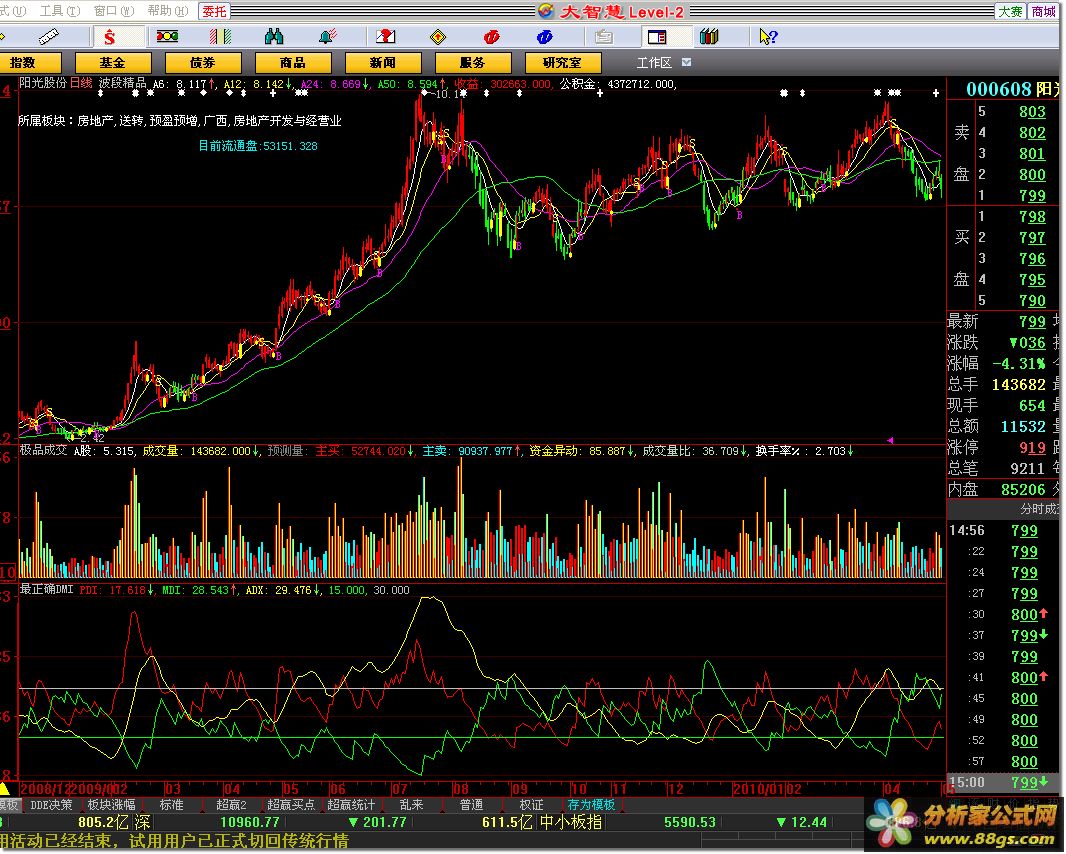The image size is (1066, 854).
Task: Switch to the DDE决策 tab
Action: [x=50, y=805]
